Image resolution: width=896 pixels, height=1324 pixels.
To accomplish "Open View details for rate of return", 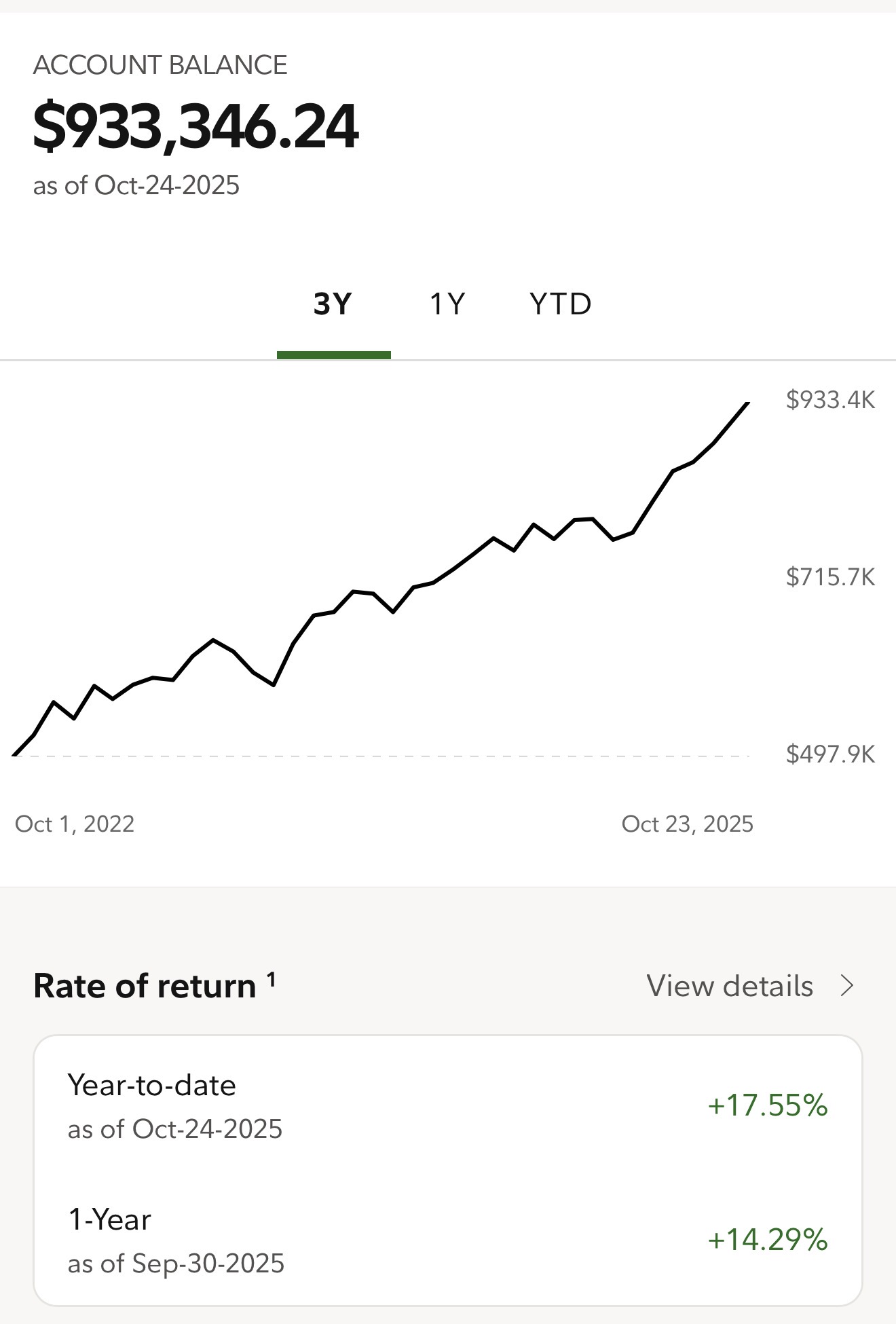I will pyautogui.click(x=729, y=986).
